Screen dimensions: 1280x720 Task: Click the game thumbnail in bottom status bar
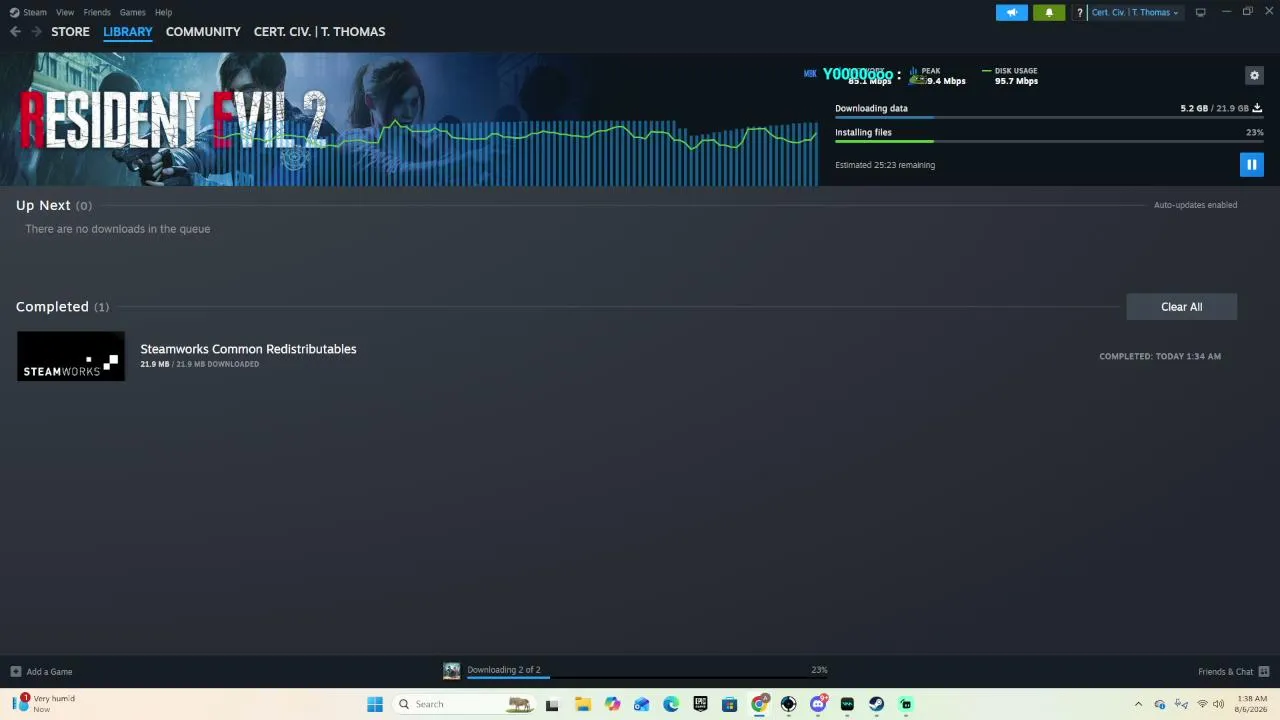tap(452, 671)
